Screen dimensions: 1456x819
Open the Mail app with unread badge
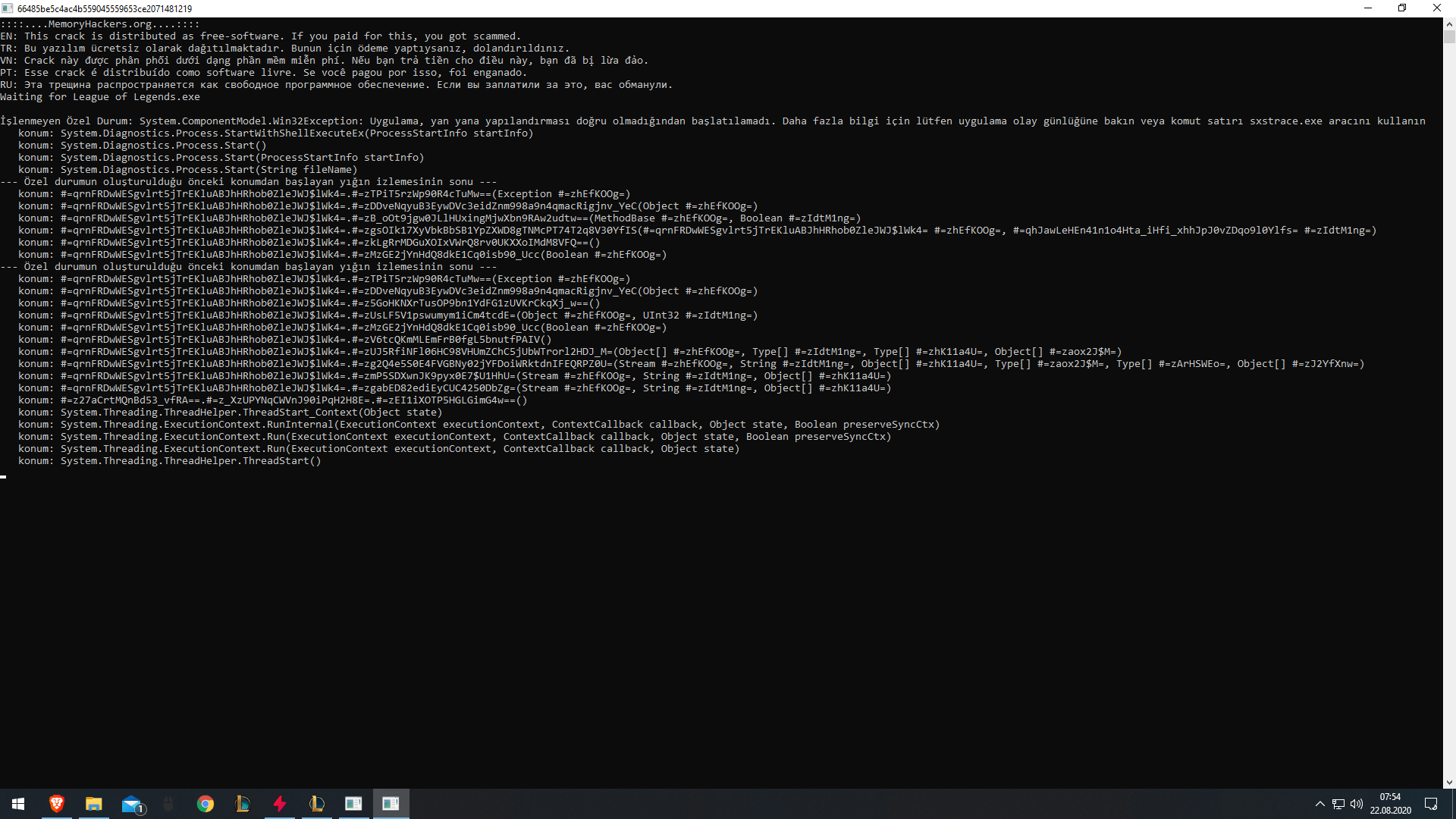131,804
